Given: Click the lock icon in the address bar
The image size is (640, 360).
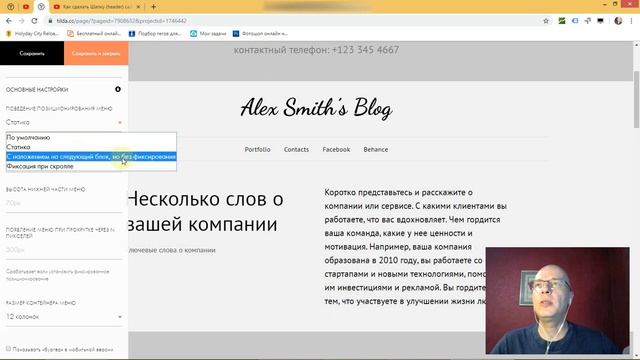Looking at the screenshot, I should 50,21.
